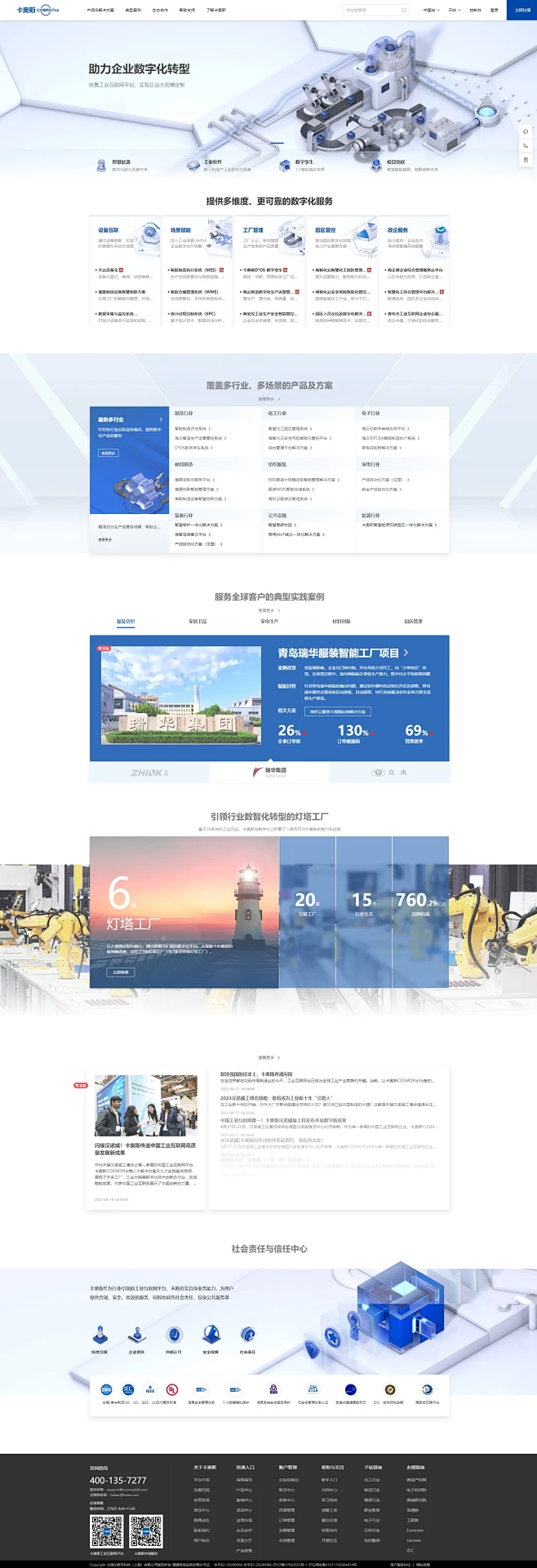Screen dimensions: 537x1568
Task: Click the 登录 link in the header
Action: [x=494, y=11]
